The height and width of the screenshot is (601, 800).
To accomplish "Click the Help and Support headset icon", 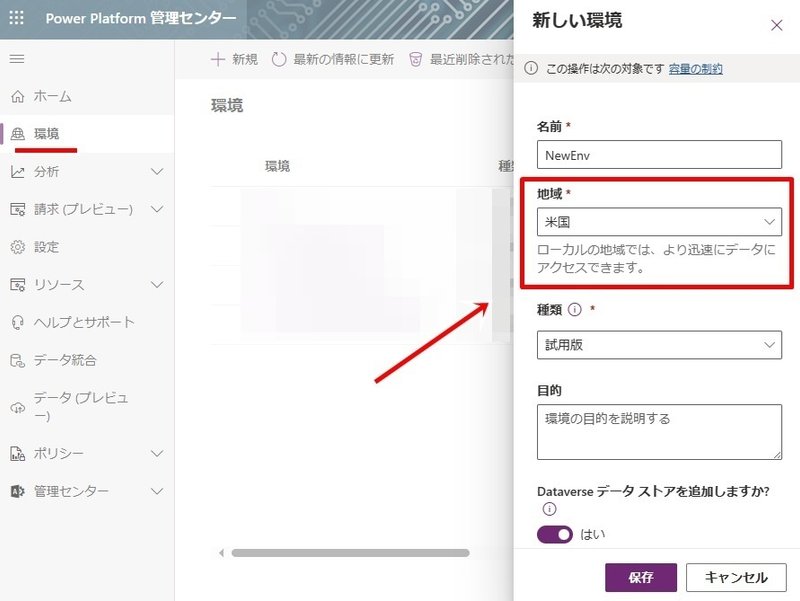I will [x=17, y=322].
